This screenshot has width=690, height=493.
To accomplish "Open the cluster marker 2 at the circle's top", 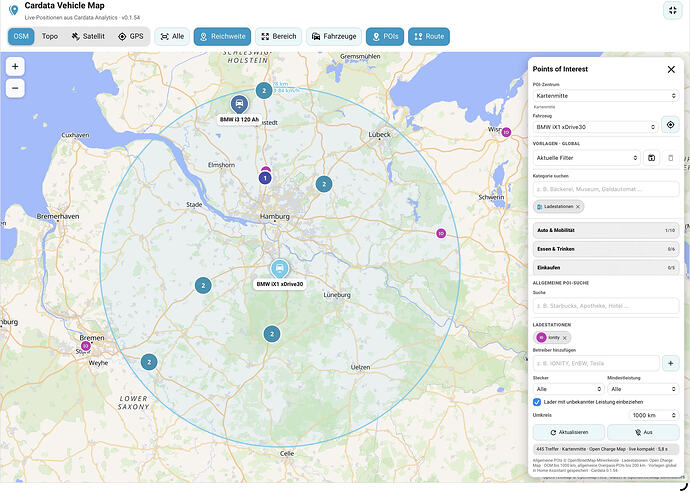I will (264, 91).
